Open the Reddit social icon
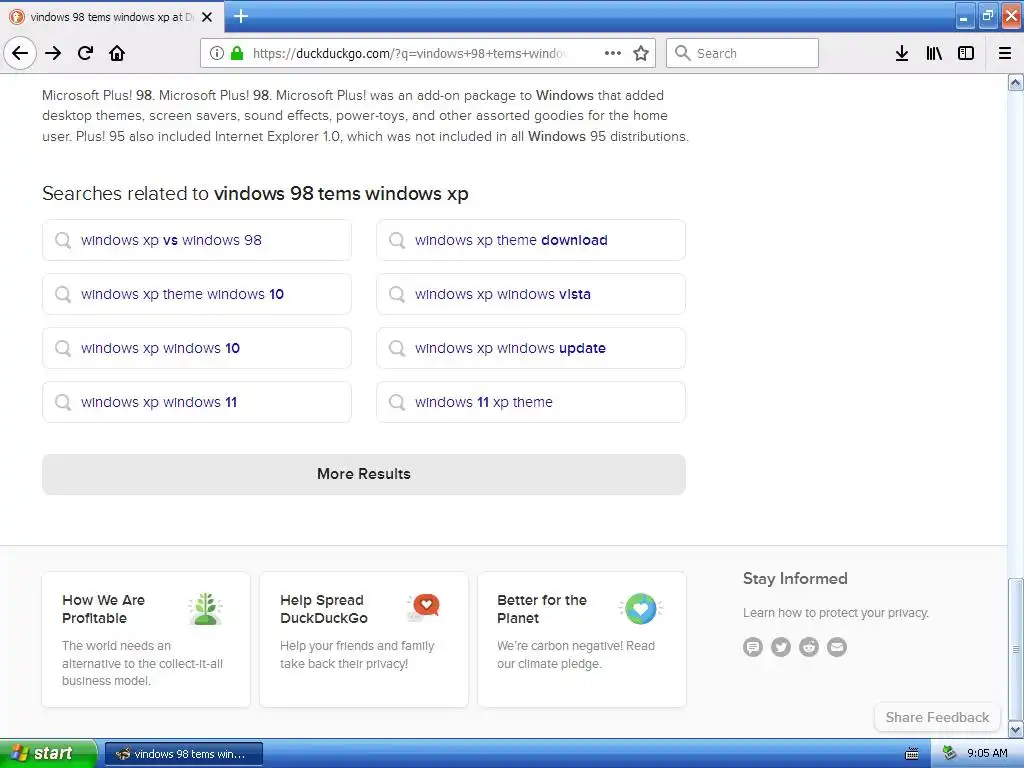This screenshot has height=768, width=1024. coord(809,647)
